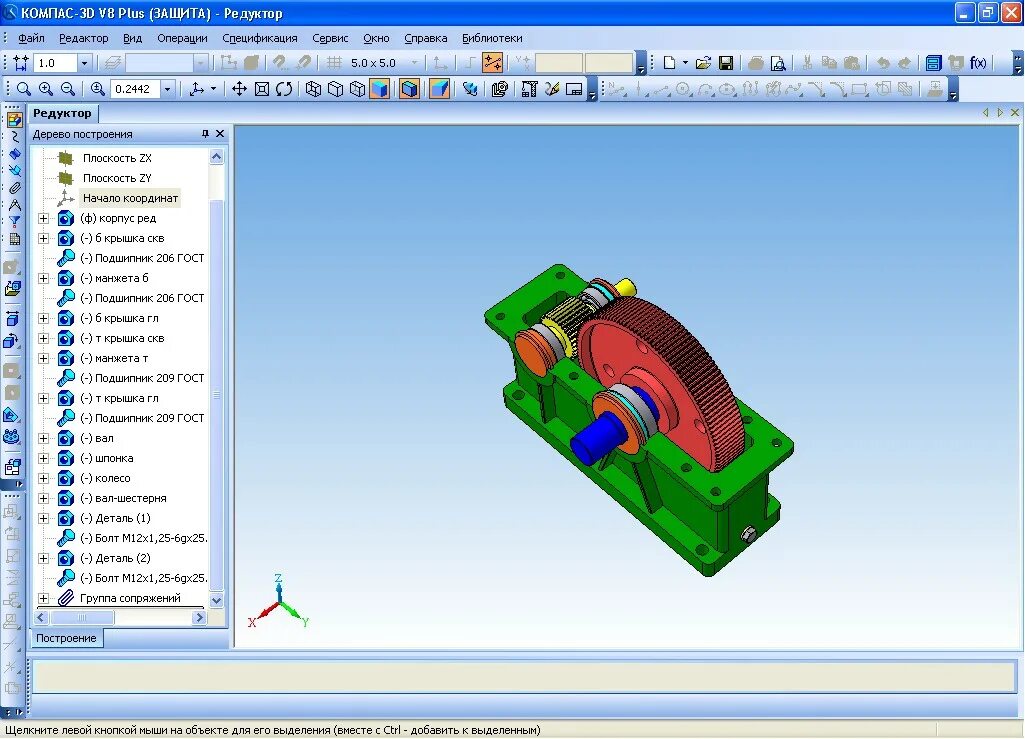Expand the (-) колесо node
Viewport: 1025px width, 739px height.
tap(43, 478)
